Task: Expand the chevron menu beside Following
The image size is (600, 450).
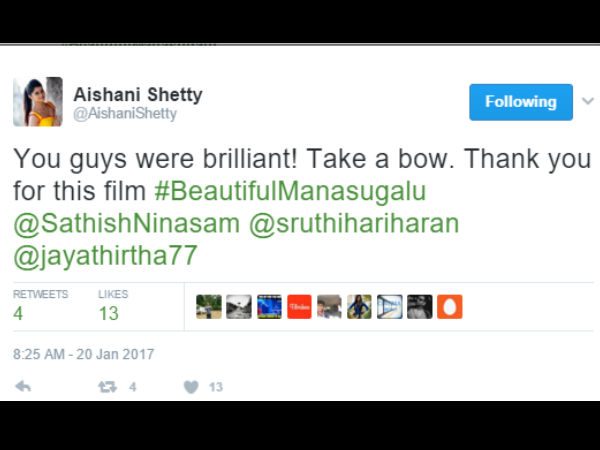Action: tap(588, 101)
